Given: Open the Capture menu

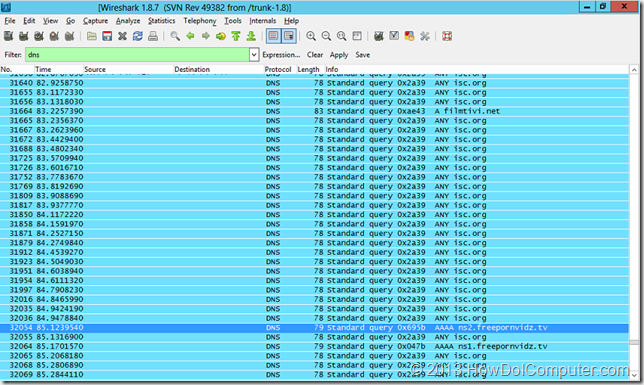Looking at the screenshot, I should (x=95, y=21).
